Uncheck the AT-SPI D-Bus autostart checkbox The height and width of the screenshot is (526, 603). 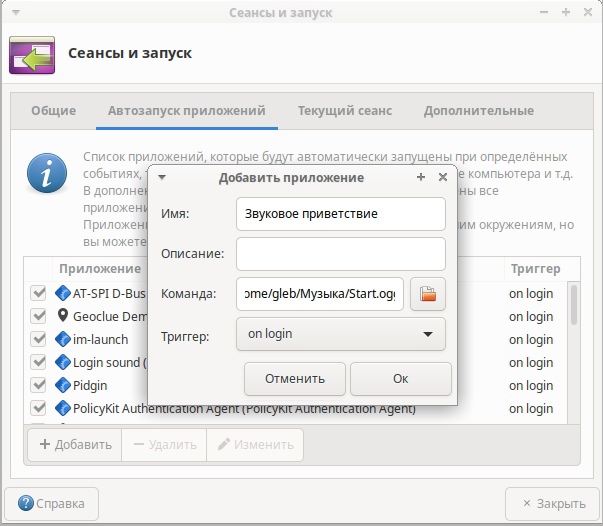click(x=39, y=294)
